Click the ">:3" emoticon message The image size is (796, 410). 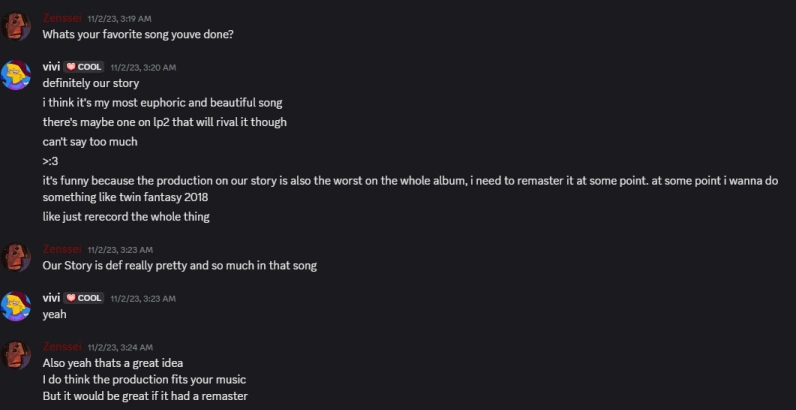pos(50,161)
